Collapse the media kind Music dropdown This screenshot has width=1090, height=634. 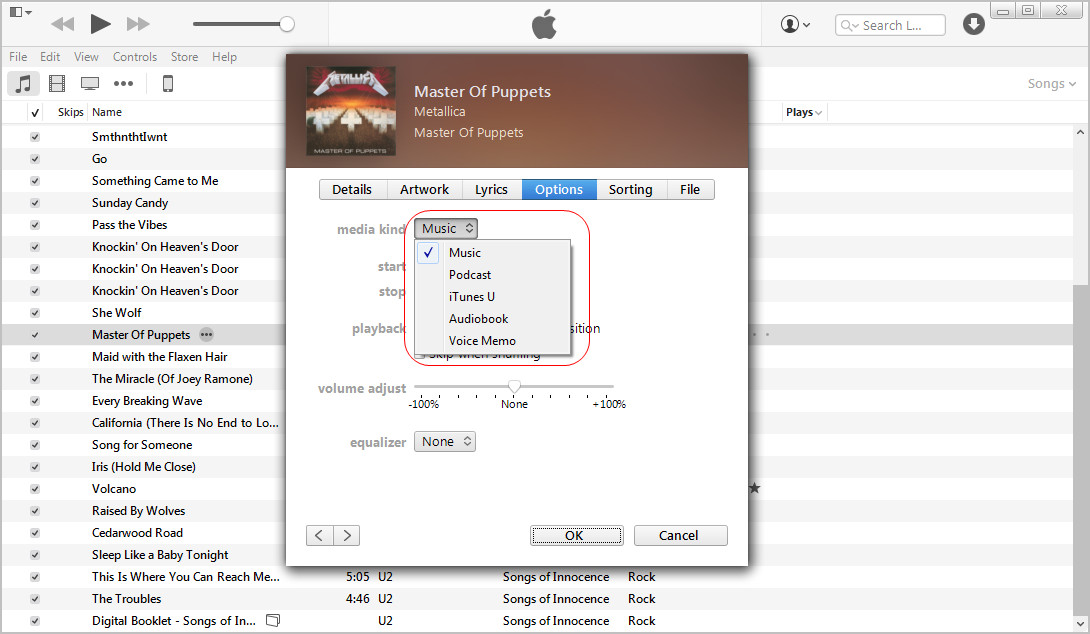[446, 229]
